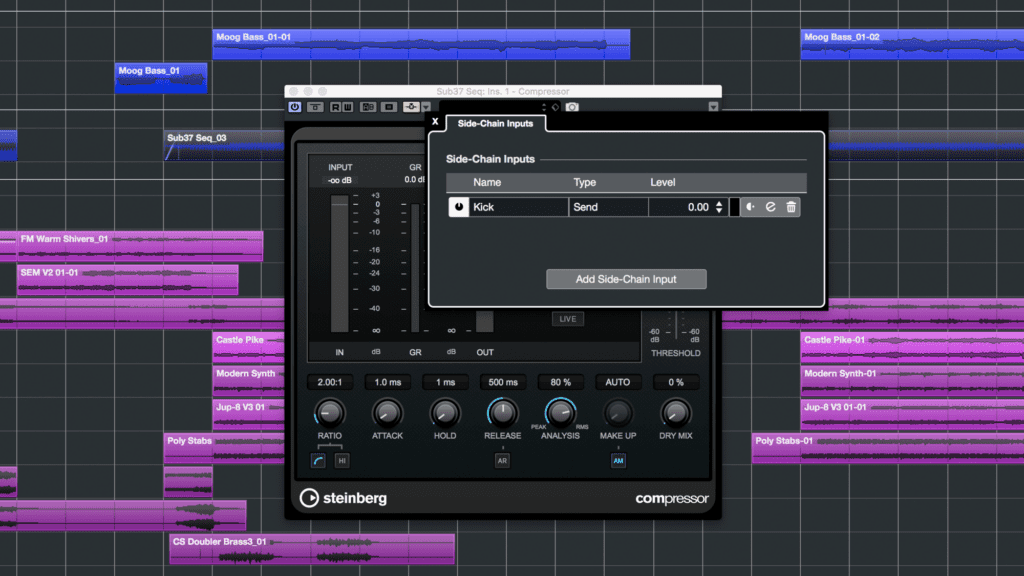Delete the Kick side-chain input with trash icon
Screen dimensions: 1024x576
(792, 207)
